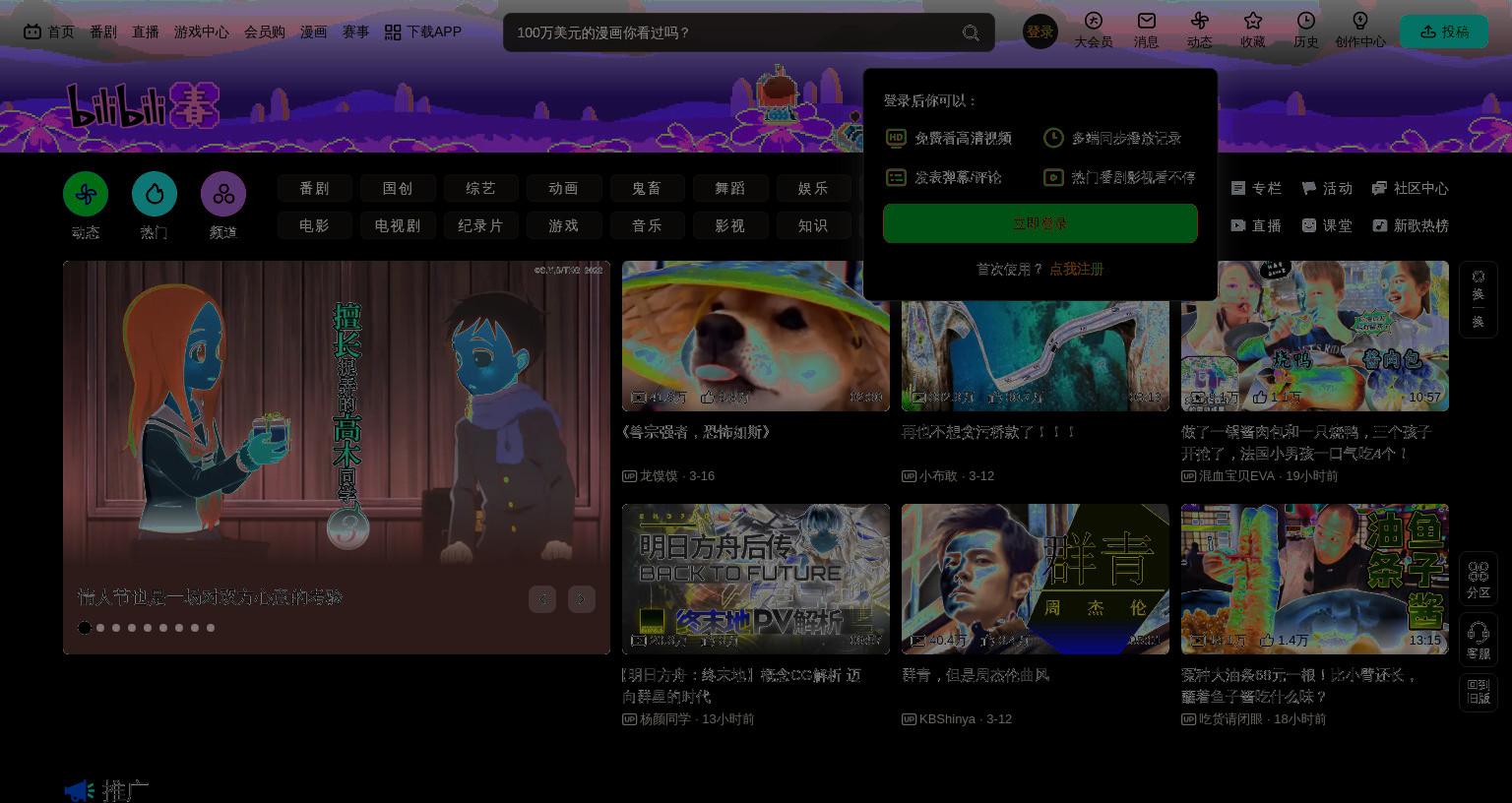Click the search magnifier icon
This screenshot has width=1512, height=803.
[x=971, y=32]
